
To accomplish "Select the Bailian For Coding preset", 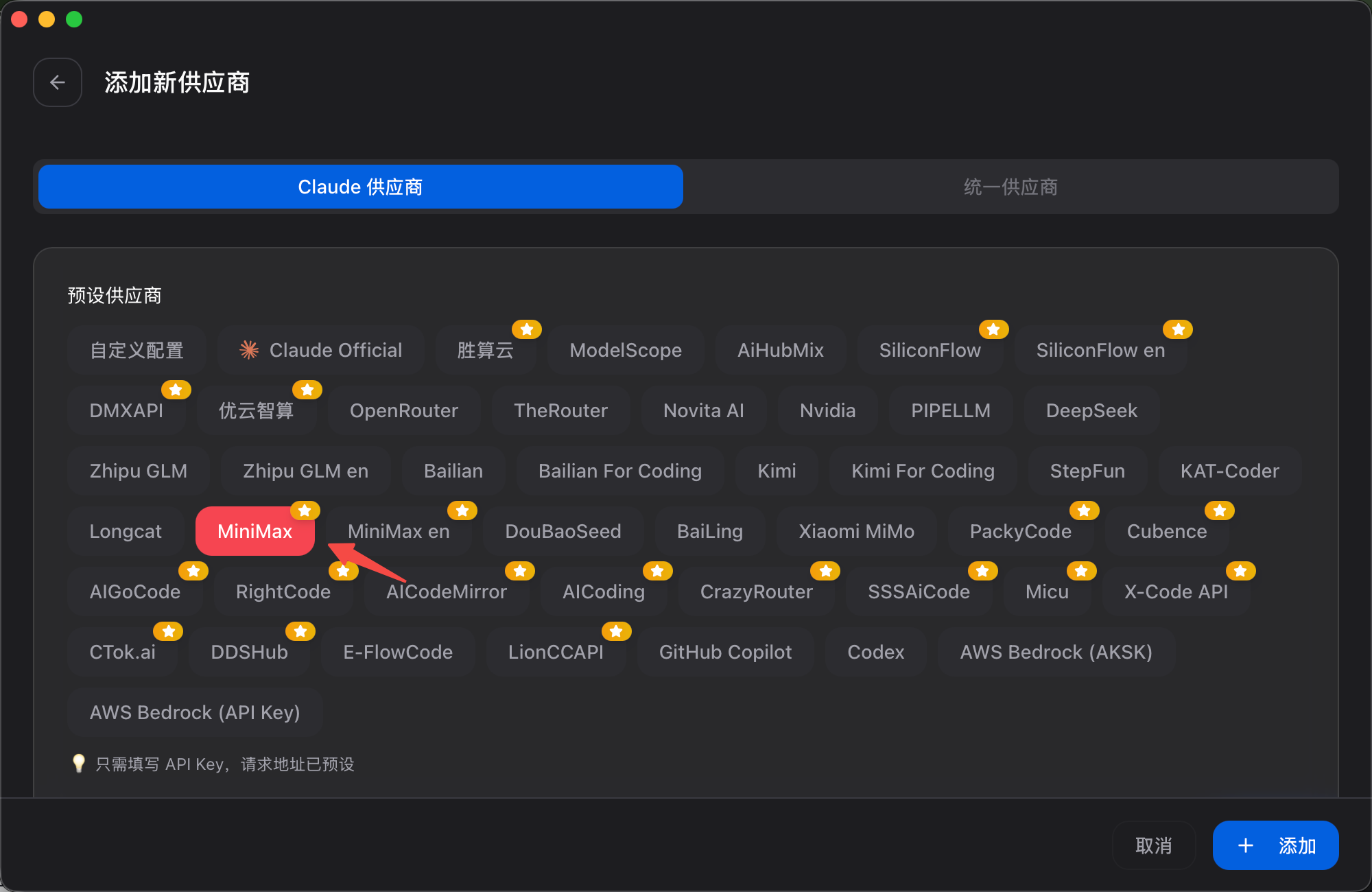I will 620,471.
